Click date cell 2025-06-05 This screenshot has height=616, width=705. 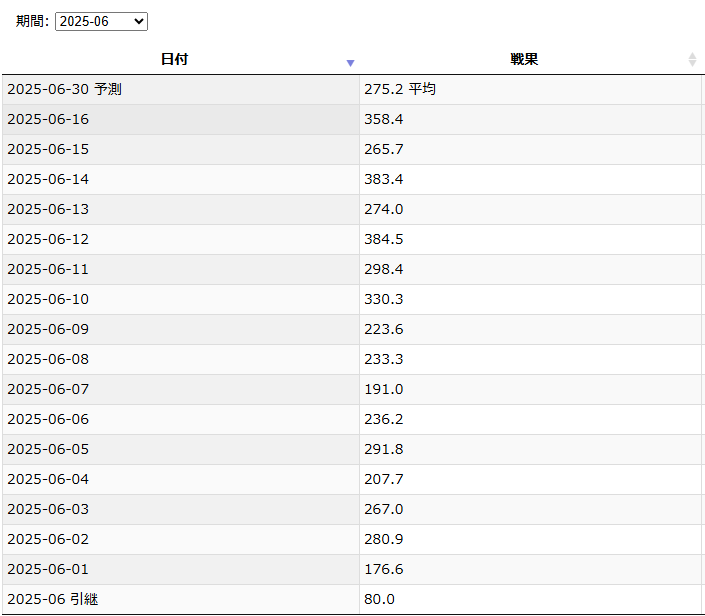pyautogui.click(x=181, y=450)
